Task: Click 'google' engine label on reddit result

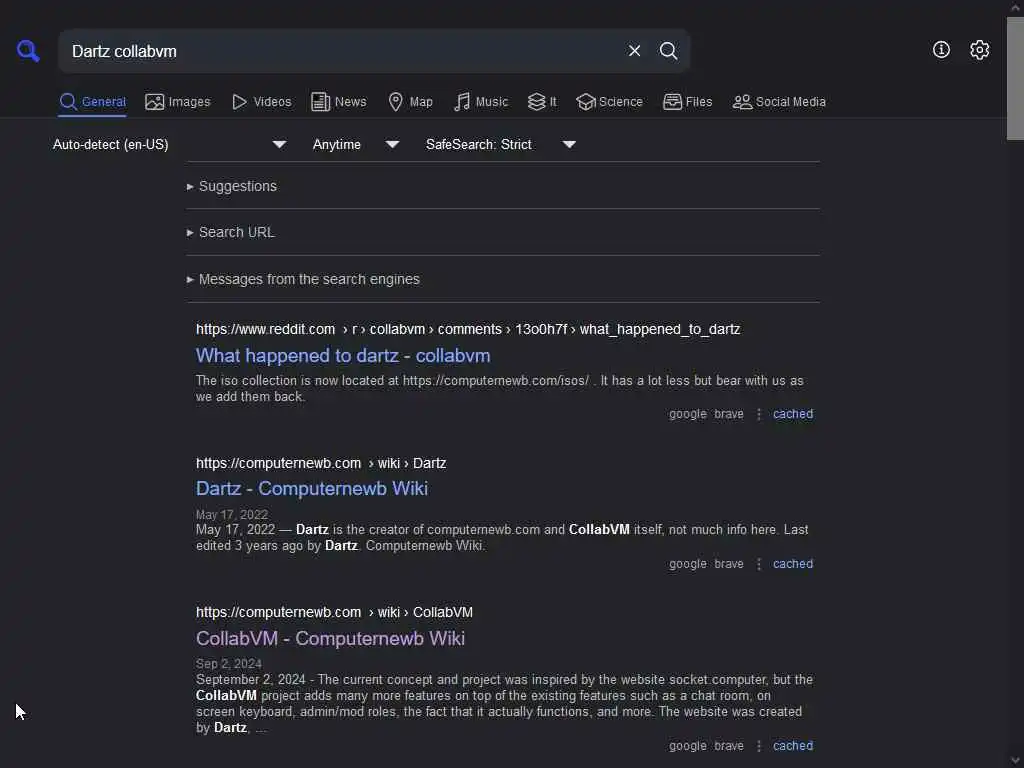Action: click(688, 414)
